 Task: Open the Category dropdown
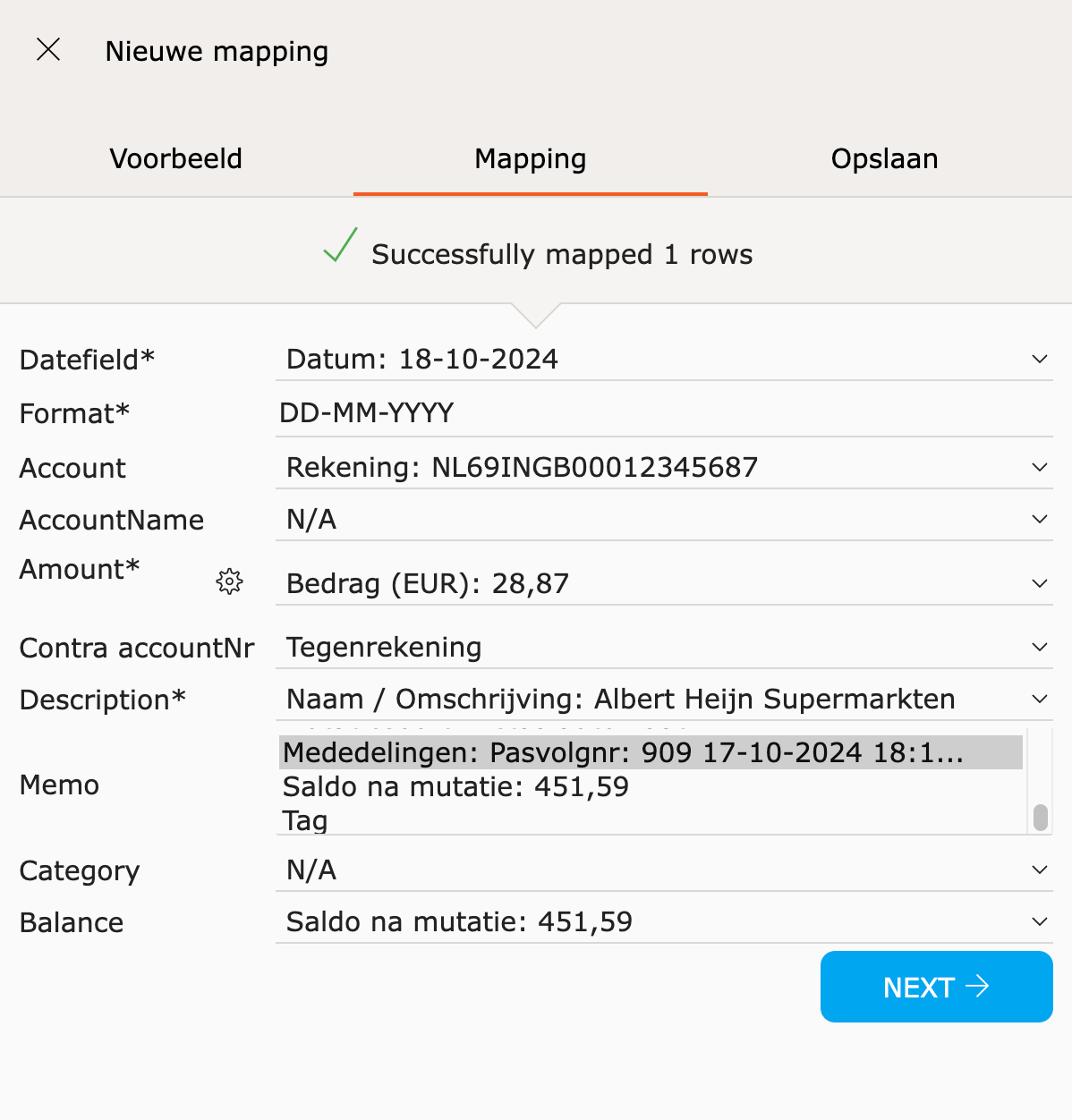[x=664, y=870]
